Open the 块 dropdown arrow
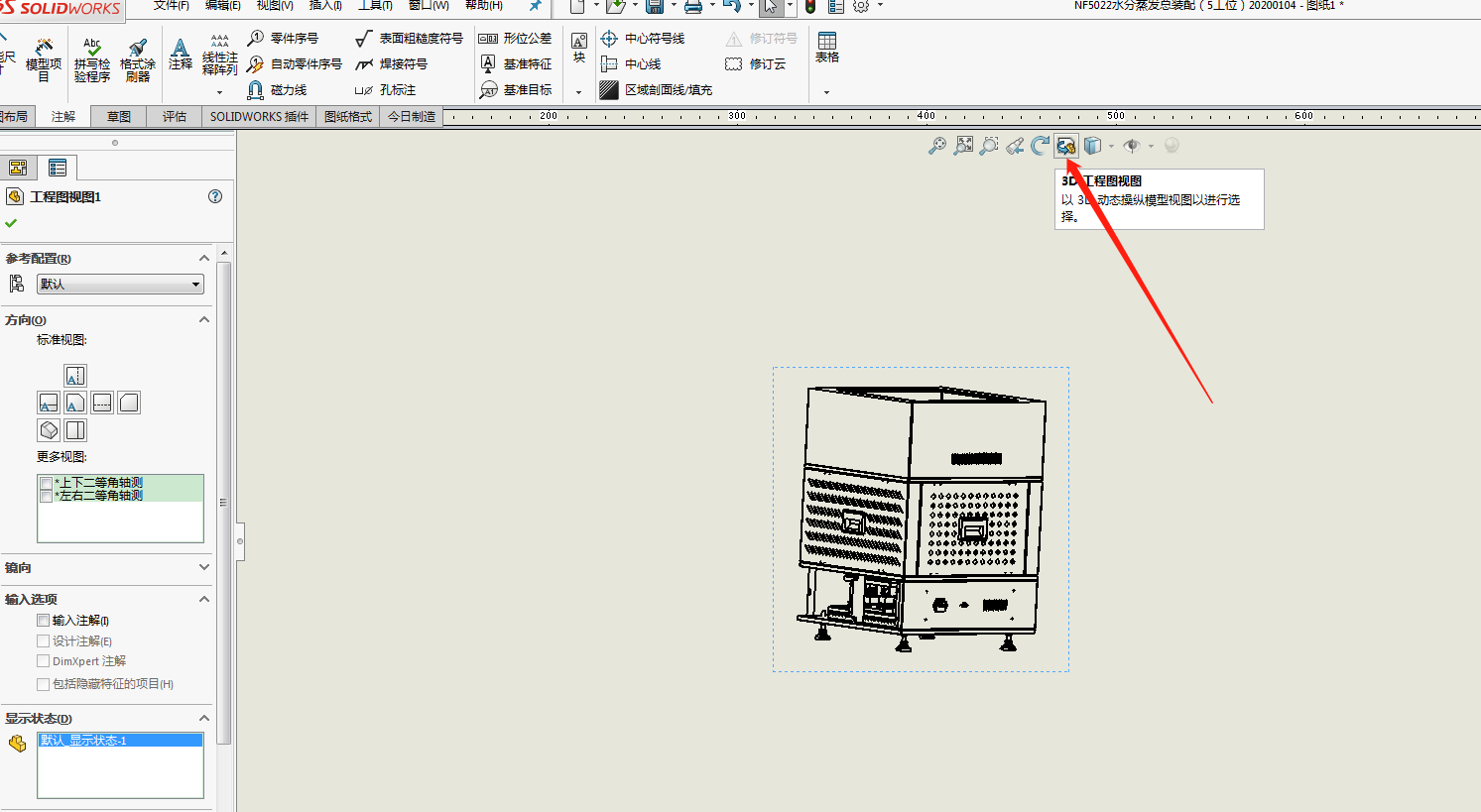Screen dimensions: 1481x812 click(578, 92)
